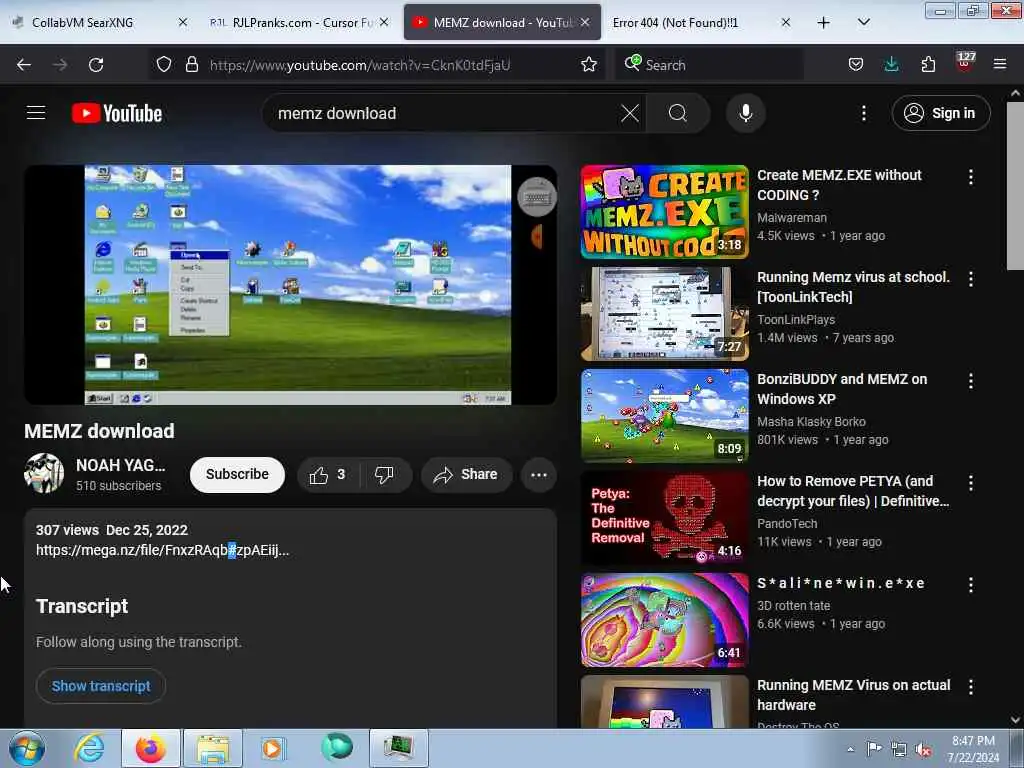Search with your voice microphone icon

[x=745, y=113]
